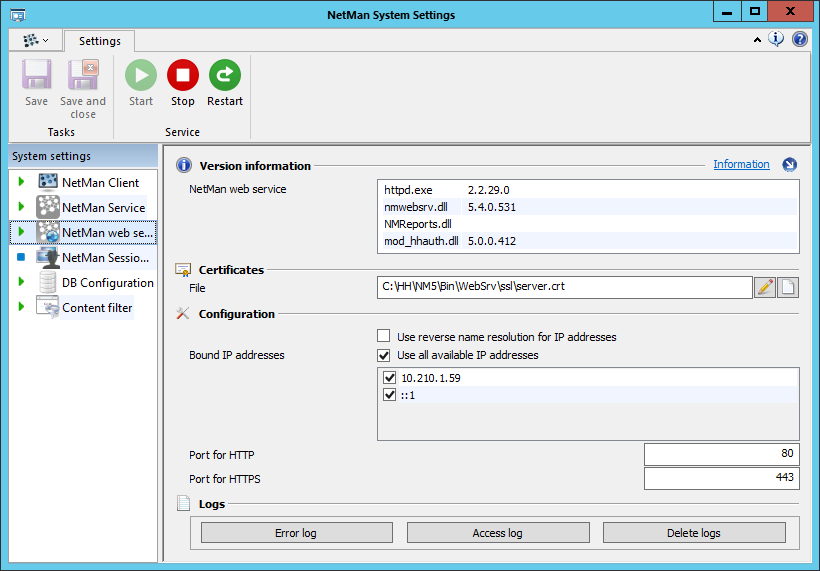Viewport: 820px width, 571px height.
Task: Enable reverse name resolution for IP addresses
Action: click(384, 337)
